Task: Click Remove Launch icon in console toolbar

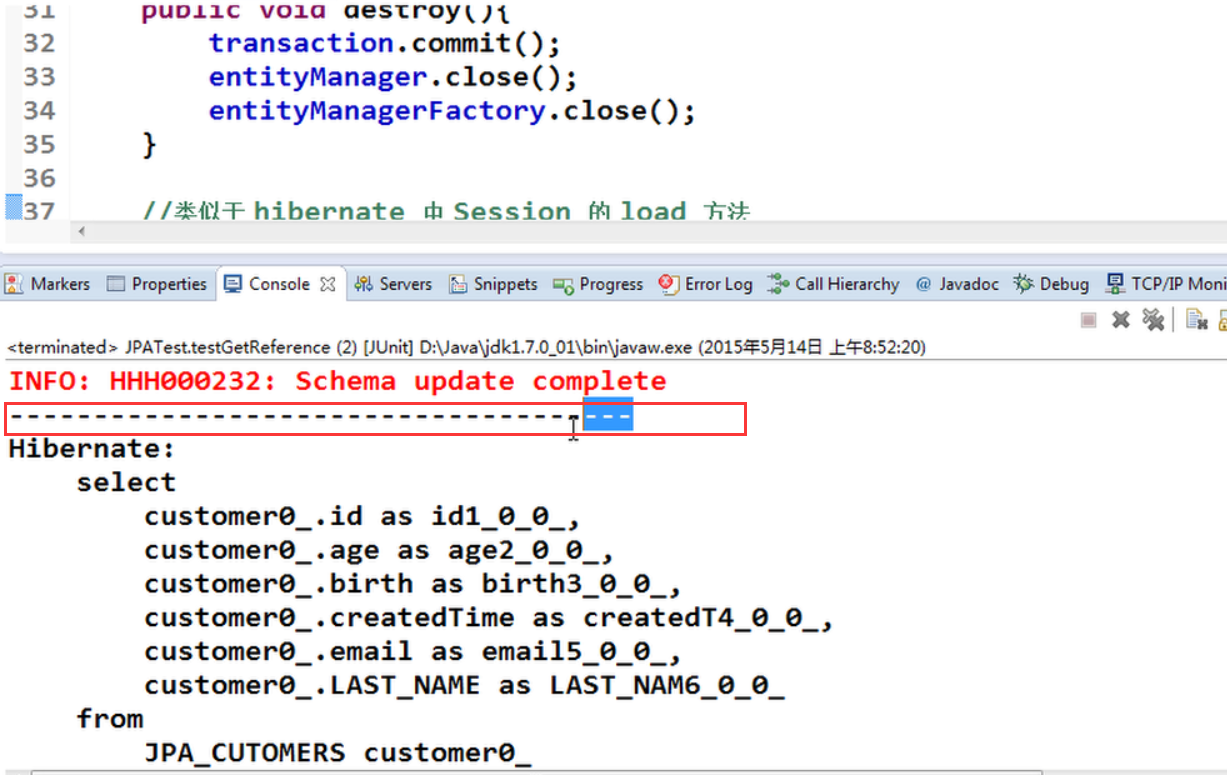Action: click(1121, 319)
